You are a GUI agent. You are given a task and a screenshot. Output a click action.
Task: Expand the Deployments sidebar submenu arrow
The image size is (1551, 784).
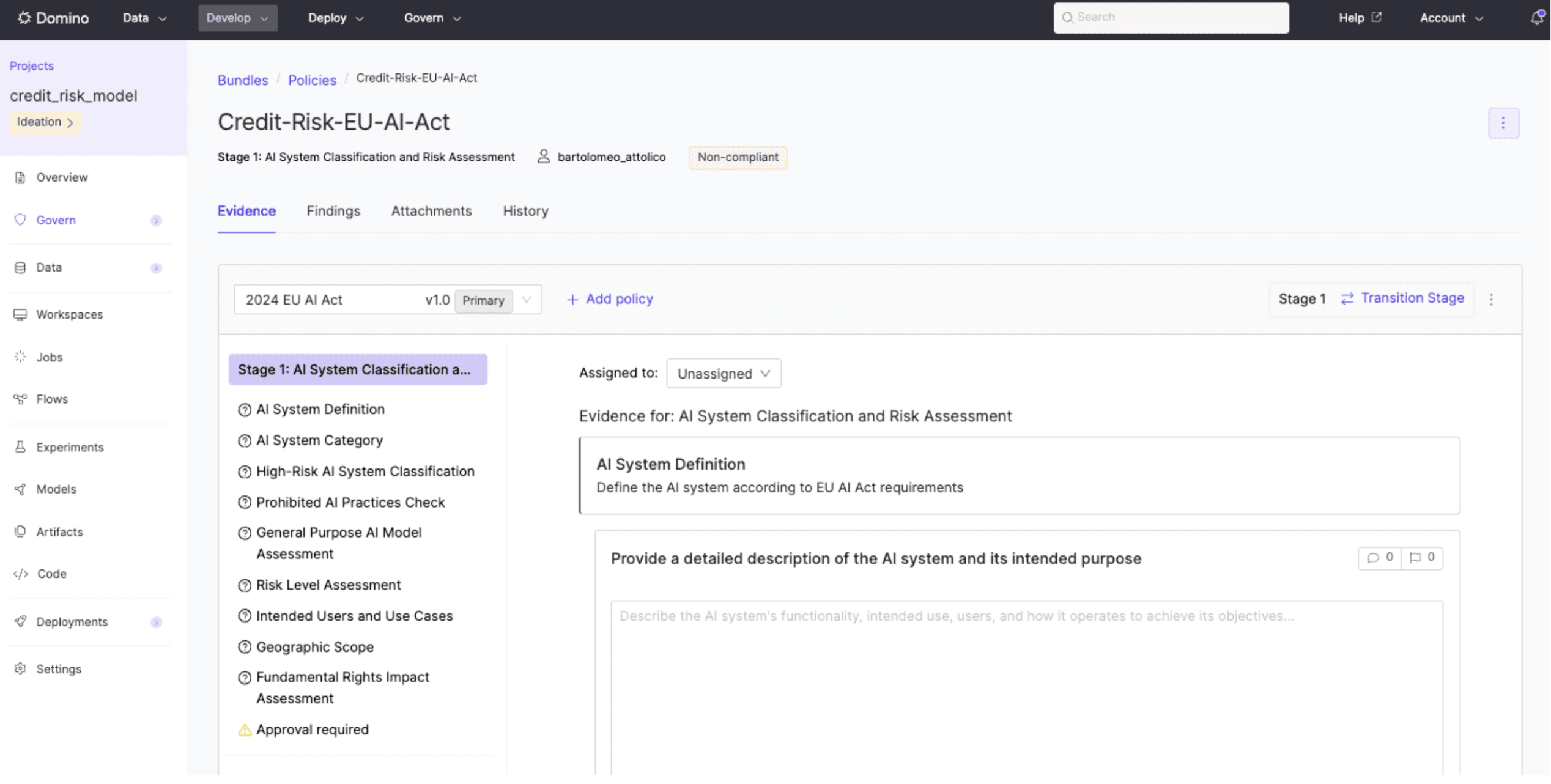coord(156,622)
